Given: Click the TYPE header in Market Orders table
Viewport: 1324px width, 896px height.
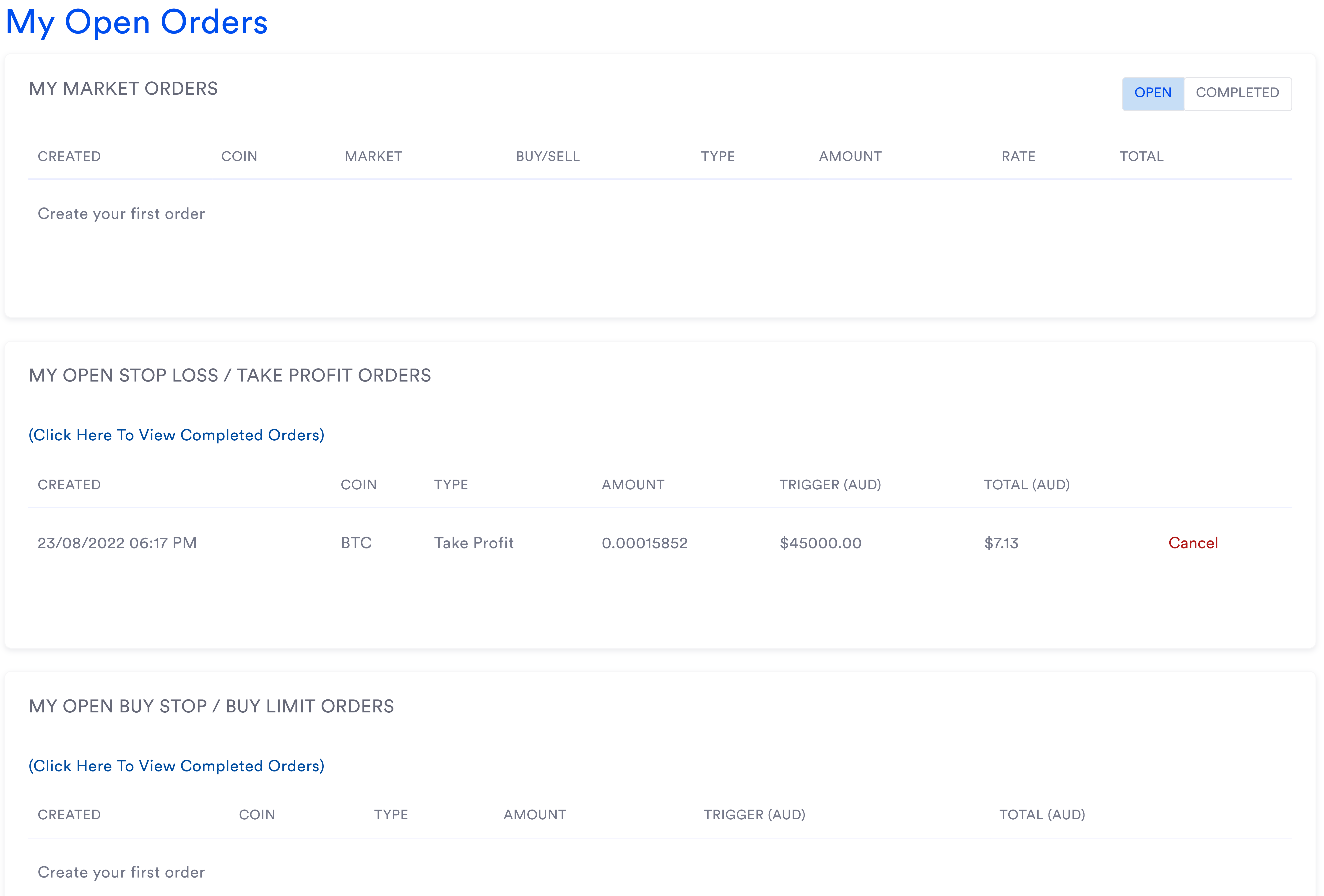Looking at the screenshot, I should [x=718, y=157].
